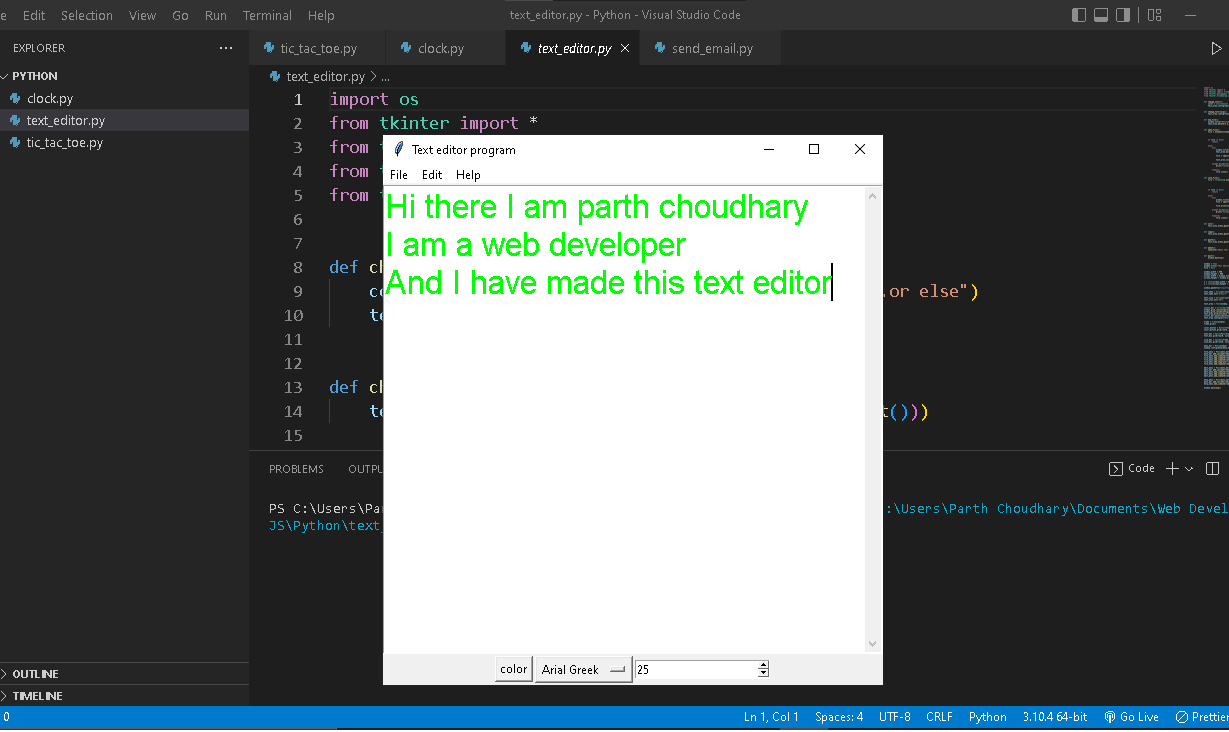Expand the OUTLINE section
The width and height of the screenshot is (1229, 732).
point(5,674)
